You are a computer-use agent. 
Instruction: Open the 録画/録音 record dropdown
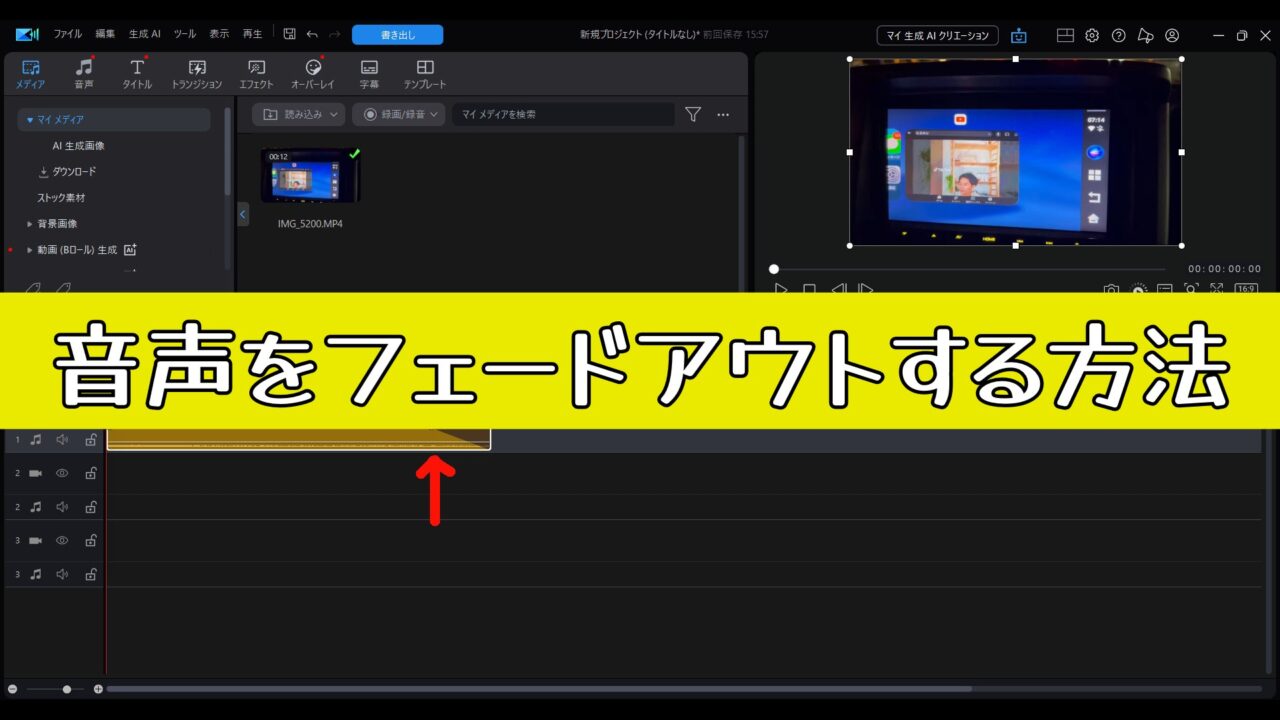point(401,115)
